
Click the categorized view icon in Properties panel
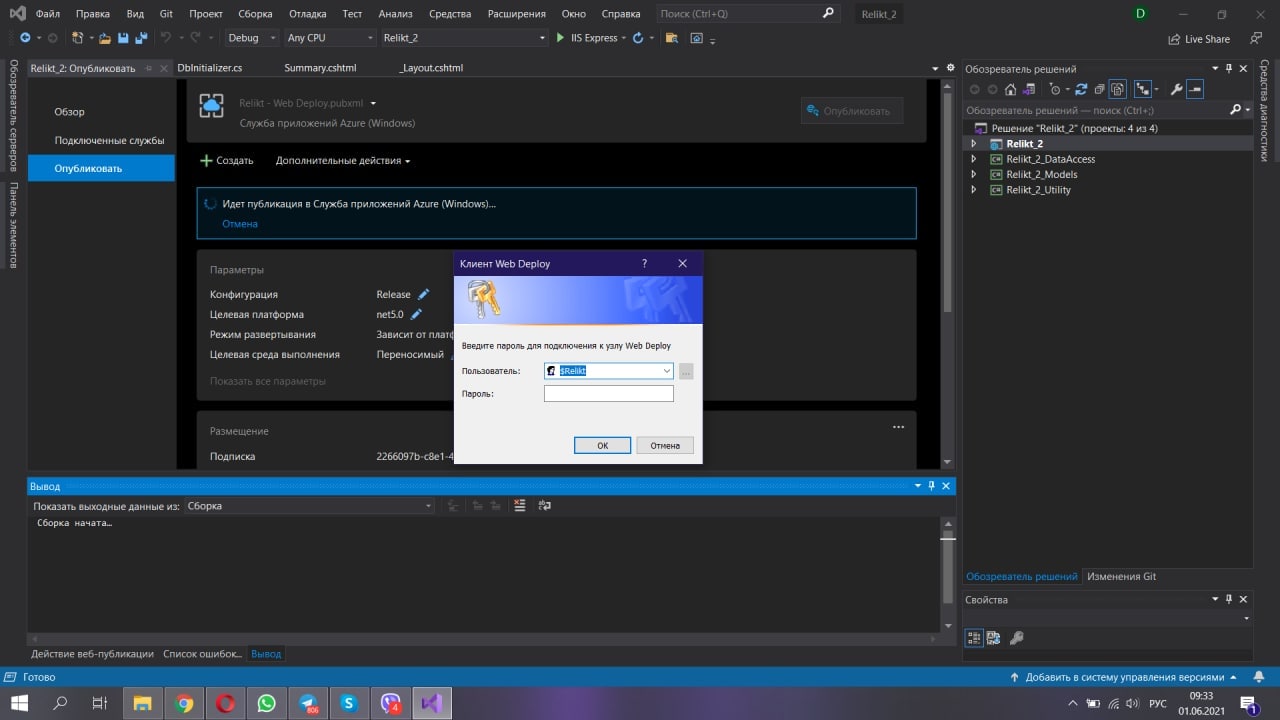click(x=975, y=638)
